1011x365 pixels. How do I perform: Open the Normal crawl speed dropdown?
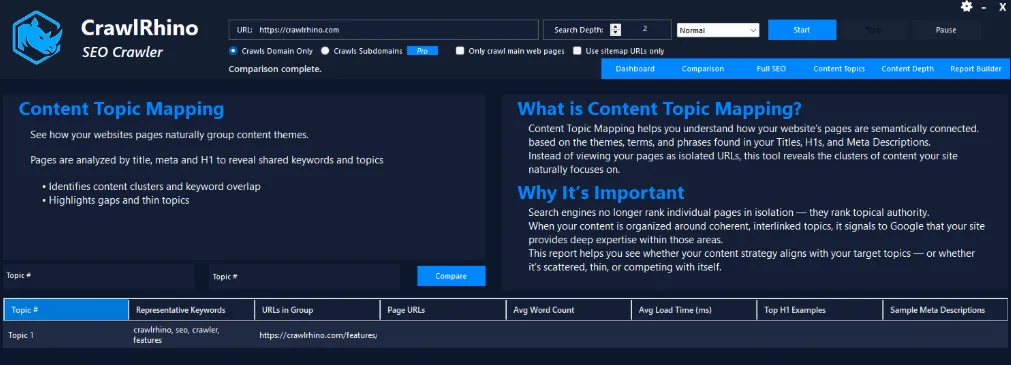click(x=718, y=30)
